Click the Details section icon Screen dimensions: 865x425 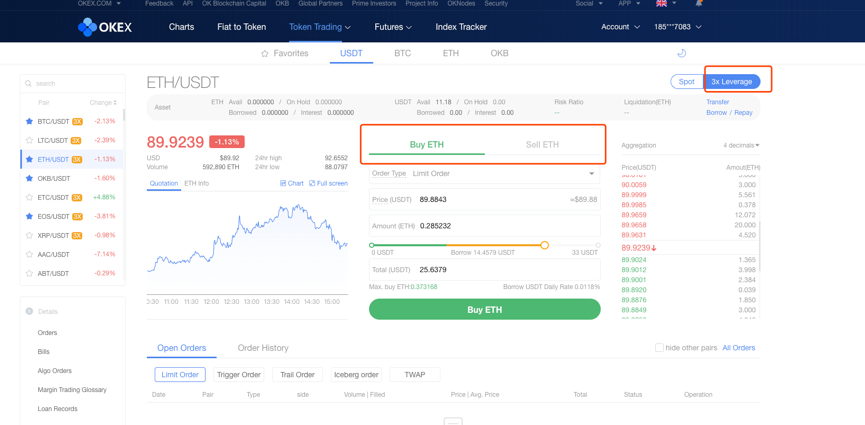29,311
